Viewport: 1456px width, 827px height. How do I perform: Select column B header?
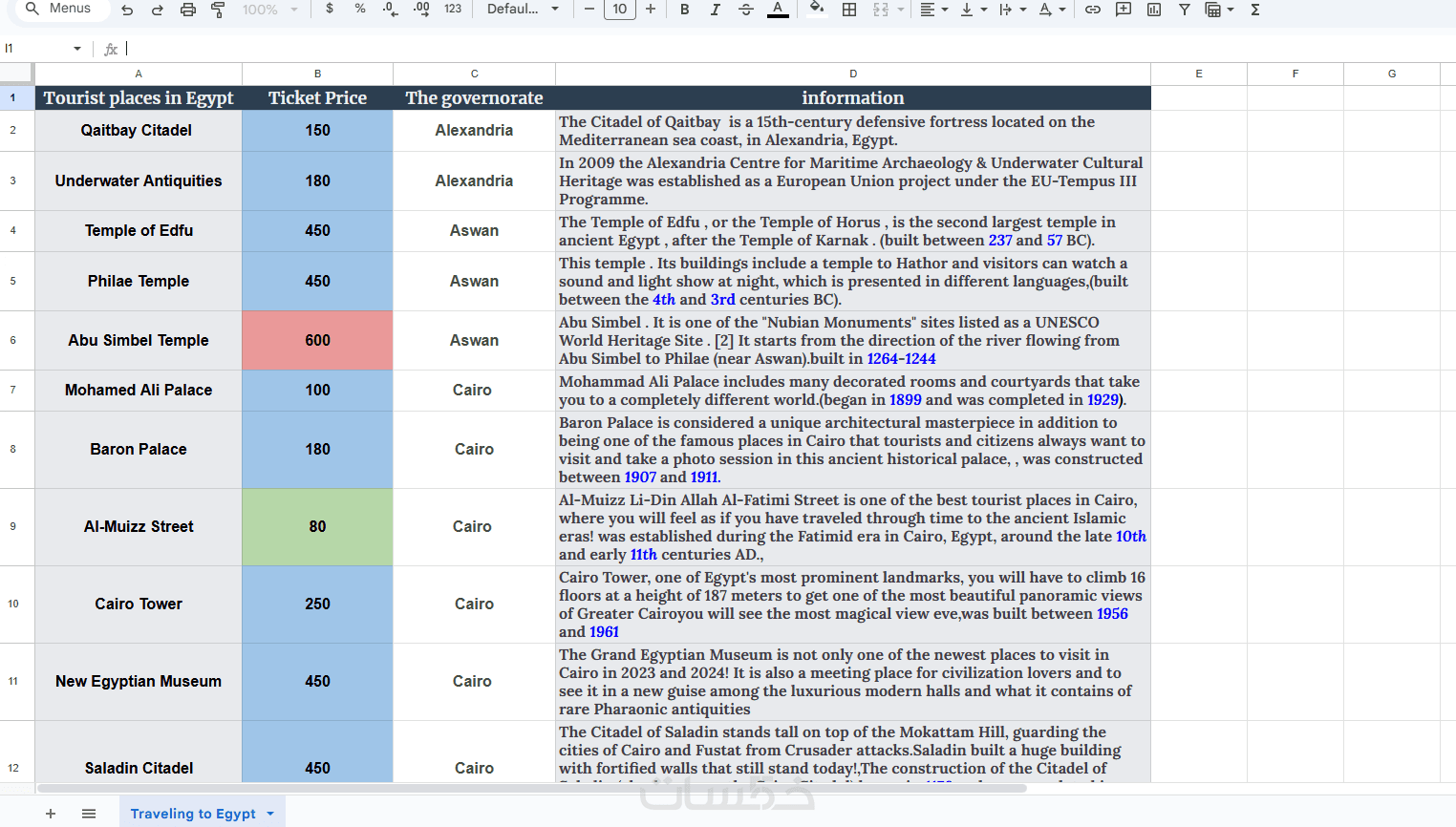coord(317,74)
